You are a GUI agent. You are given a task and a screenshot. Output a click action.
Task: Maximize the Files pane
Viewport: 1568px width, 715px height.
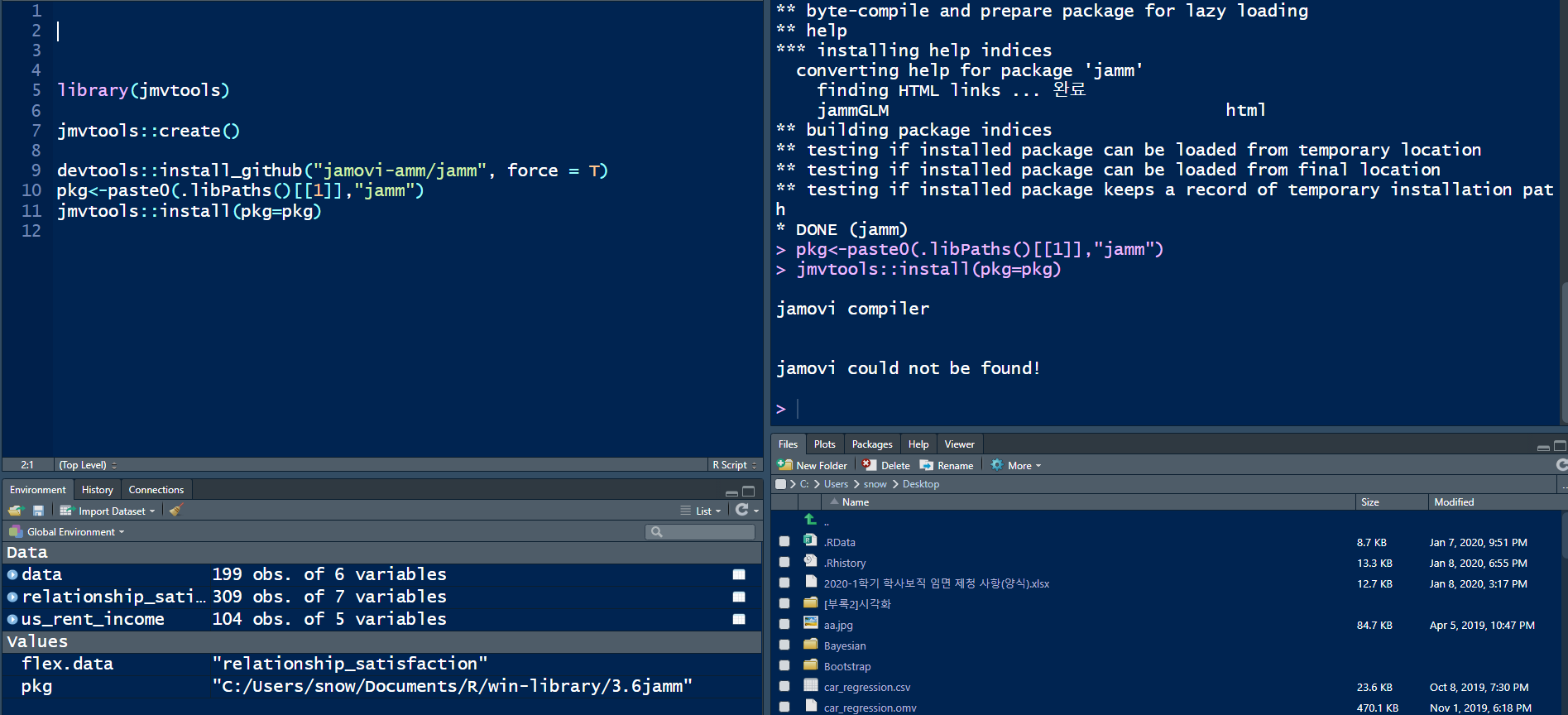[x=1561, y=445]
